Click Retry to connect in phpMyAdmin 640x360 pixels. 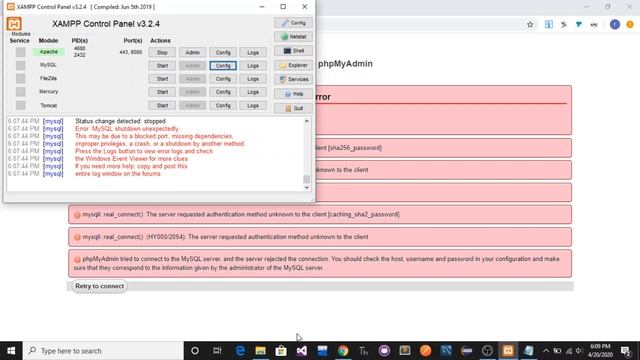point(99,286)
